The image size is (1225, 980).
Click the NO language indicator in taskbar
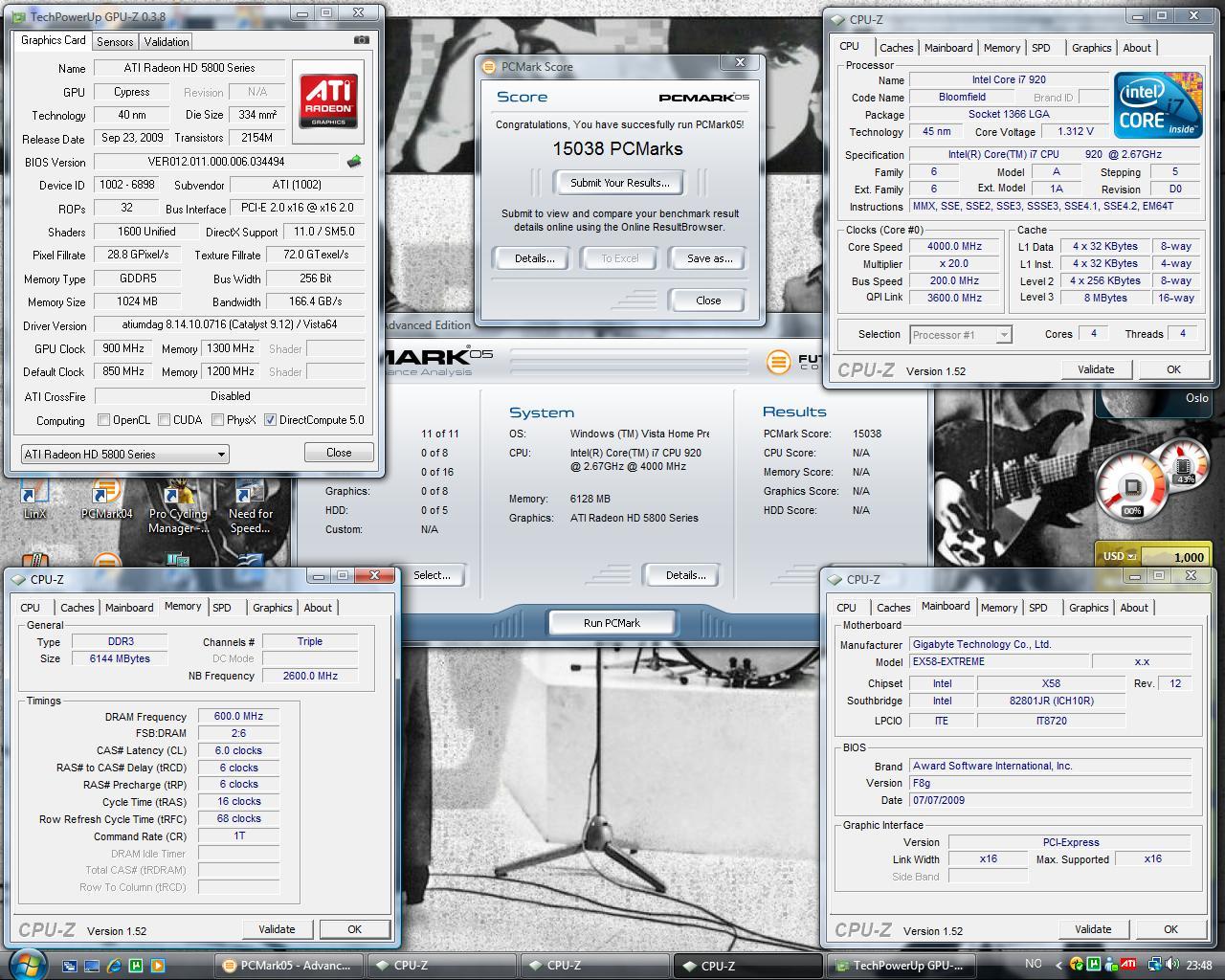coord(1034,965)
